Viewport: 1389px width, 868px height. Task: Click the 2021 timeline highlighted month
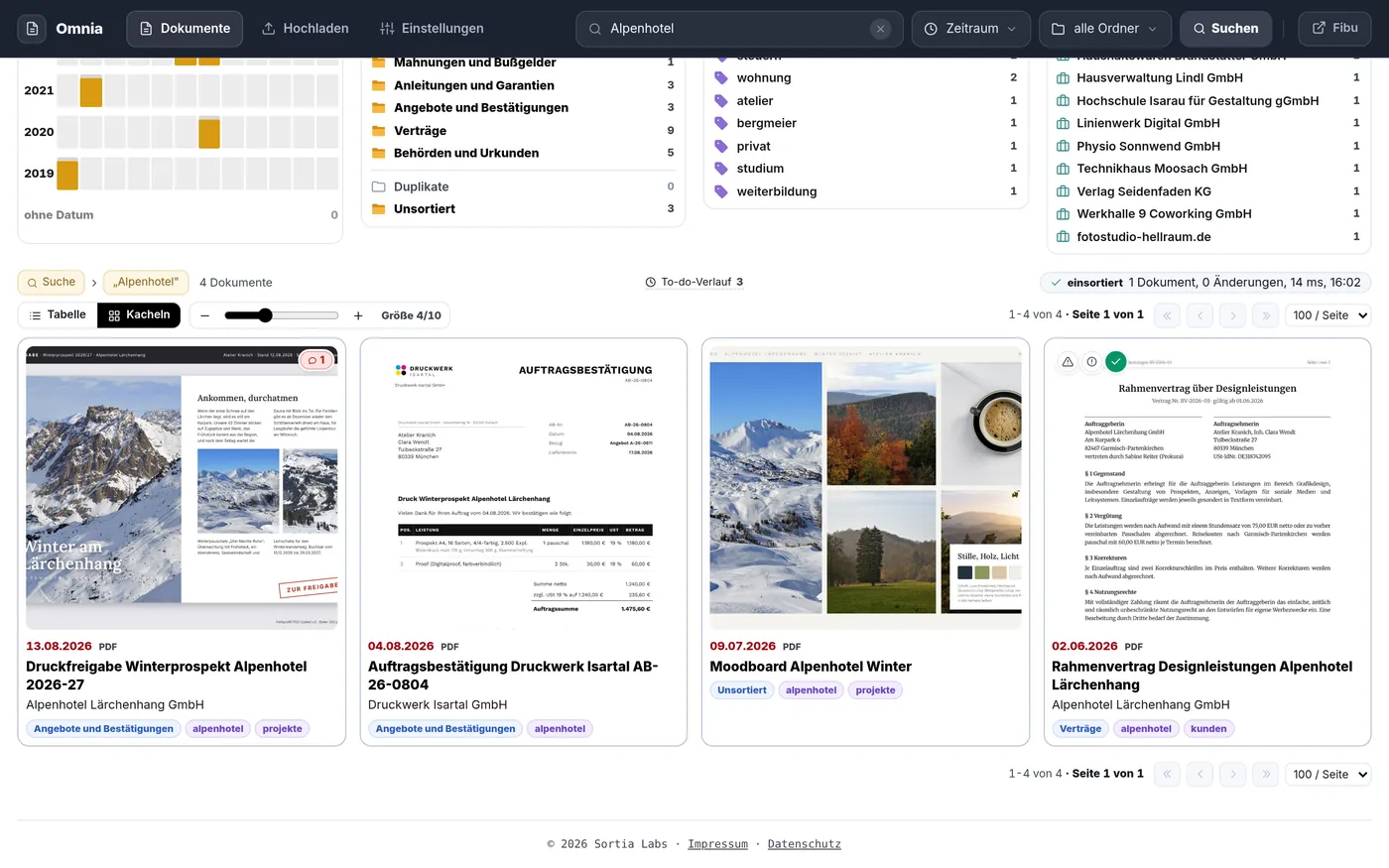[x=90, y=90]
